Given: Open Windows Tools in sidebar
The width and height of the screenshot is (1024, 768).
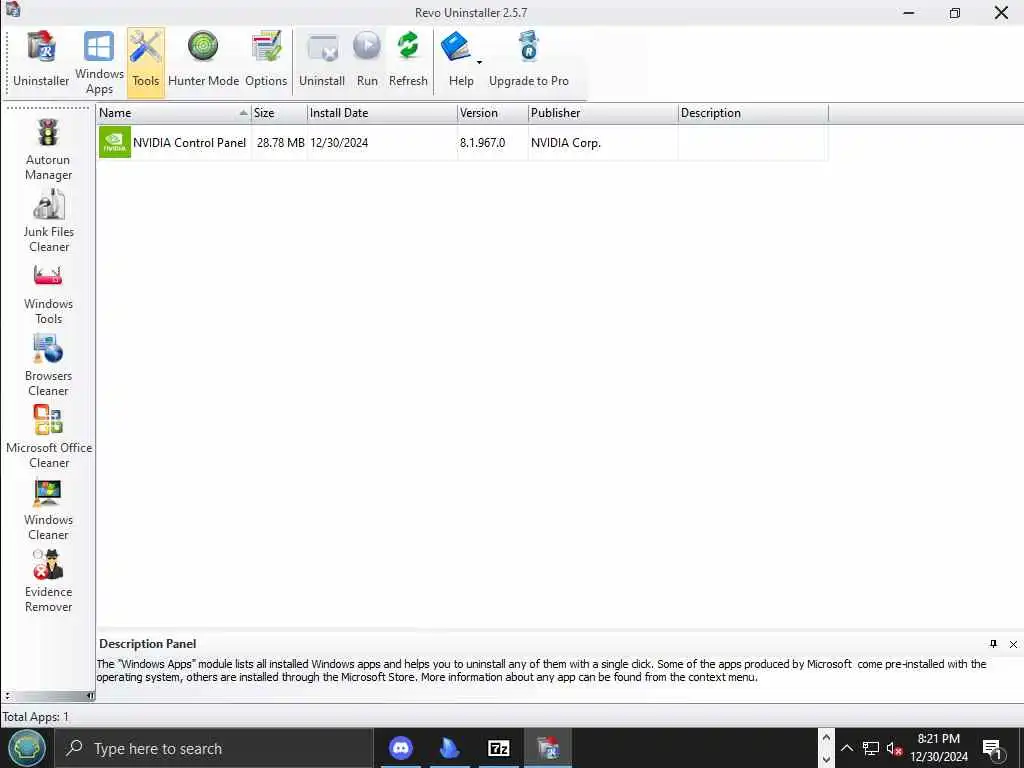Looking at the screenshot, I should pos(48,294).
